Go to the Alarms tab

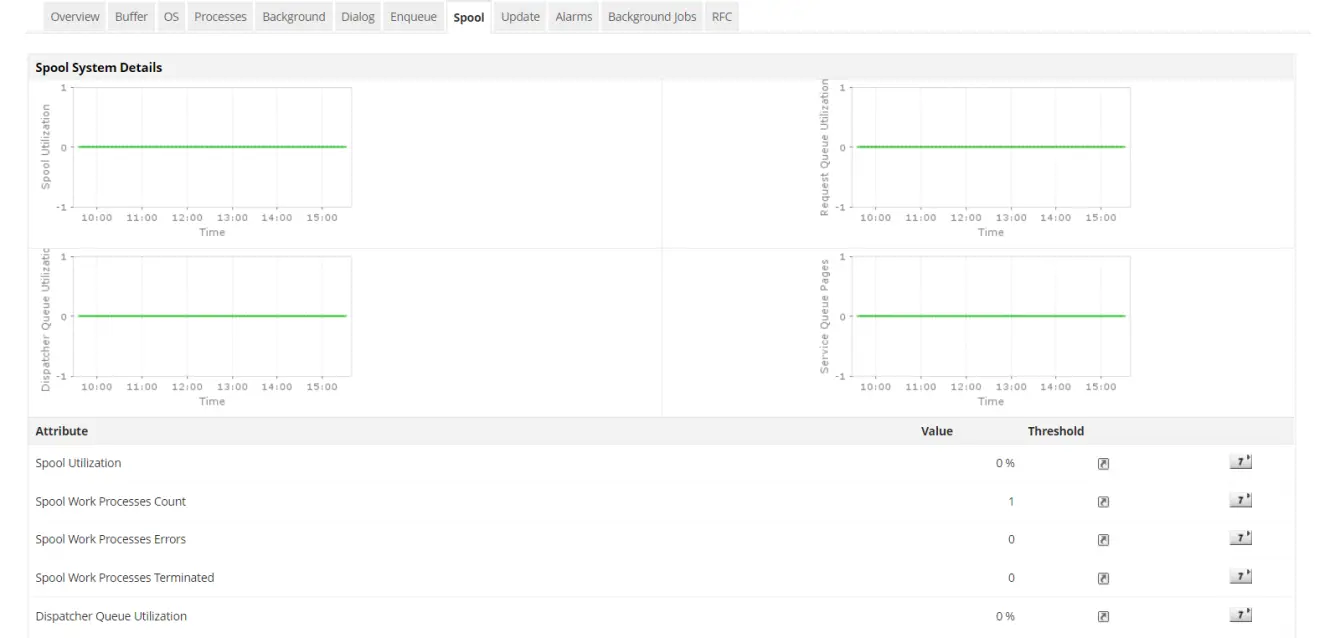pos(572,16)
